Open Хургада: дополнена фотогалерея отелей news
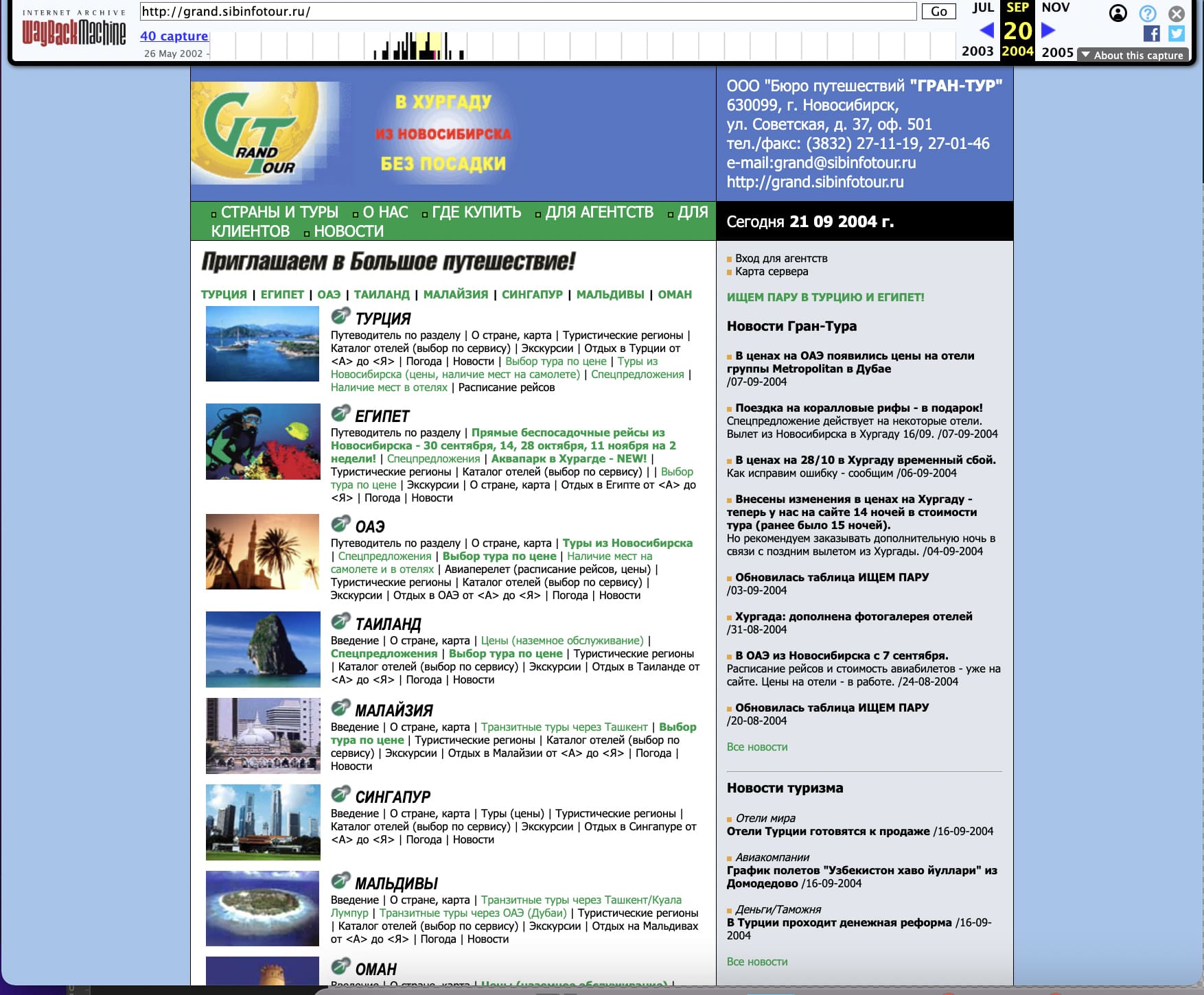The height and width of the screenshot is (995, 1204). 854,616
